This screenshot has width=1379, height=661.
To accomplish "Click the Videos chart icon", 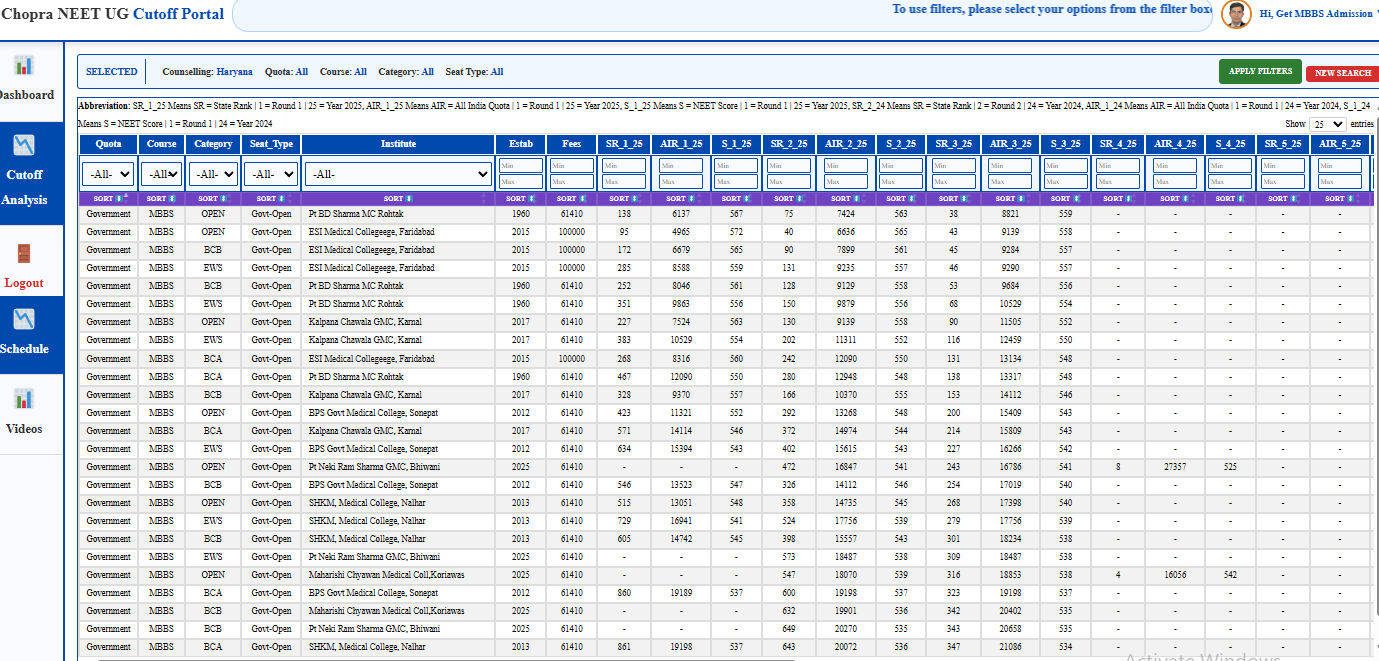I will (x=24, y=399).
